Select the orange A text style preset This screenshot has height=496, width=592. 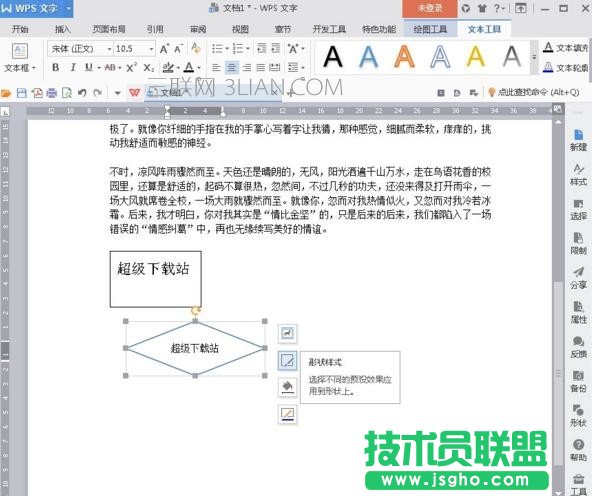404,57
